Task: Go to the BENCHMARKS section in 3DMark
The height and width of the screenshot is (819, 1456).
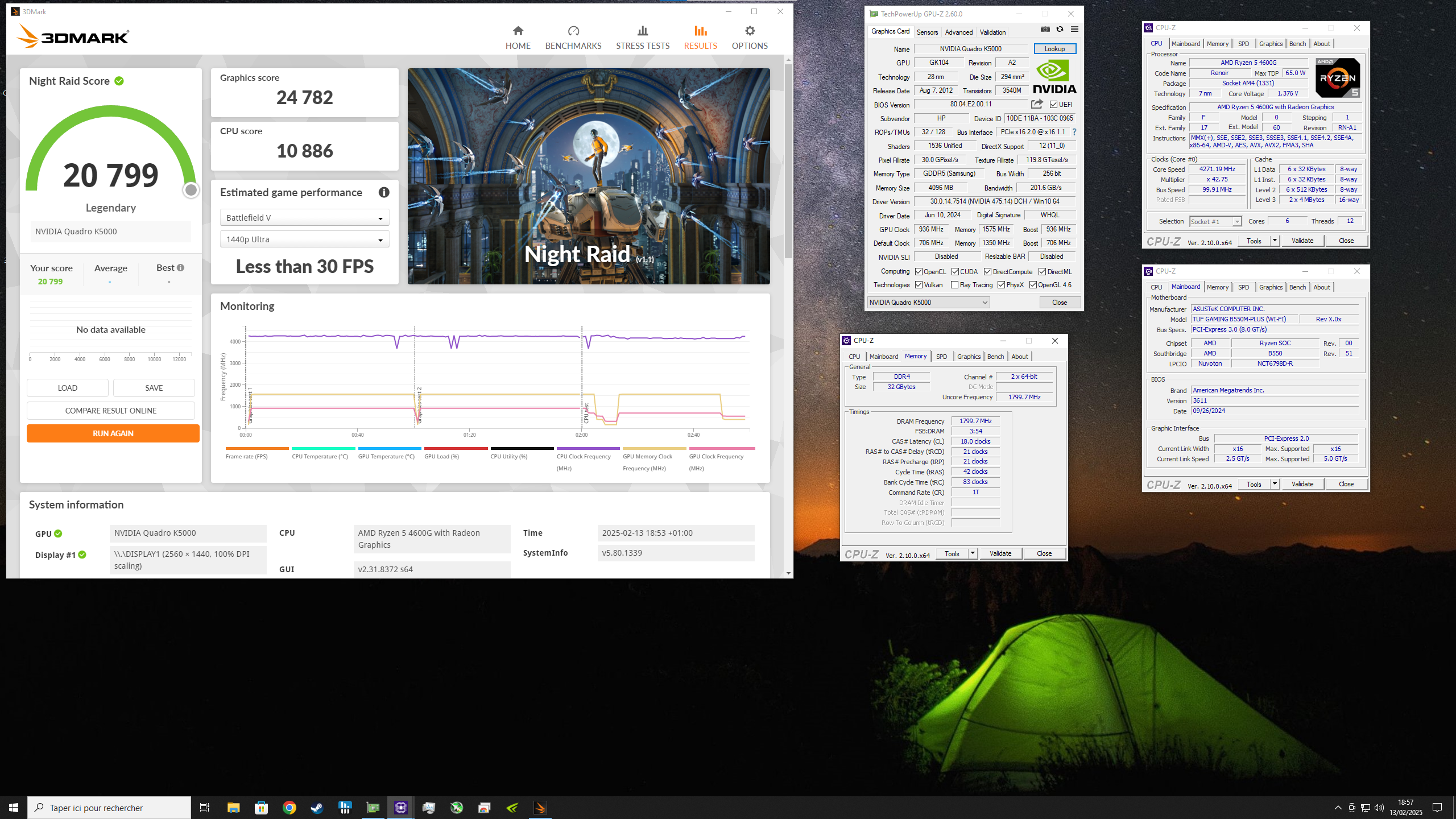Action: [x=573, y=38]
